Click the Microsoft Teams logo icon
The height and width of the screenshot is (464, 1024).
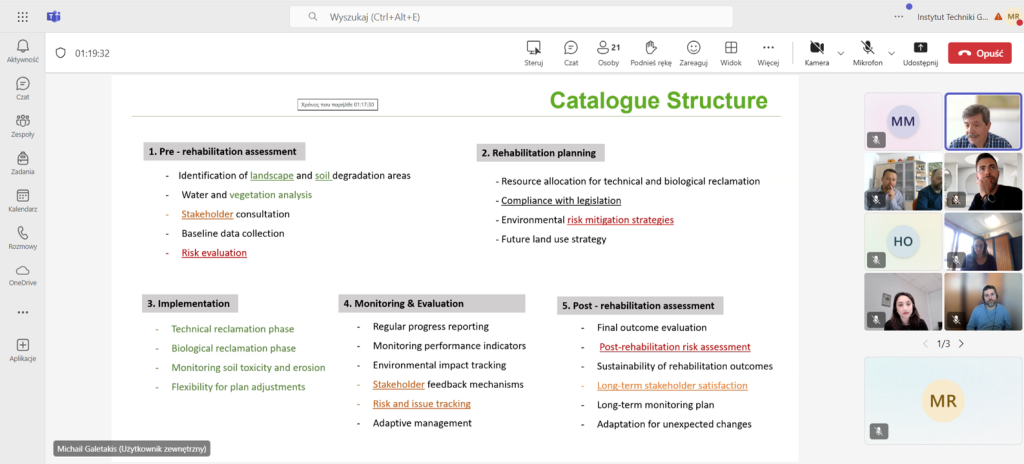(x=54, y=17)
